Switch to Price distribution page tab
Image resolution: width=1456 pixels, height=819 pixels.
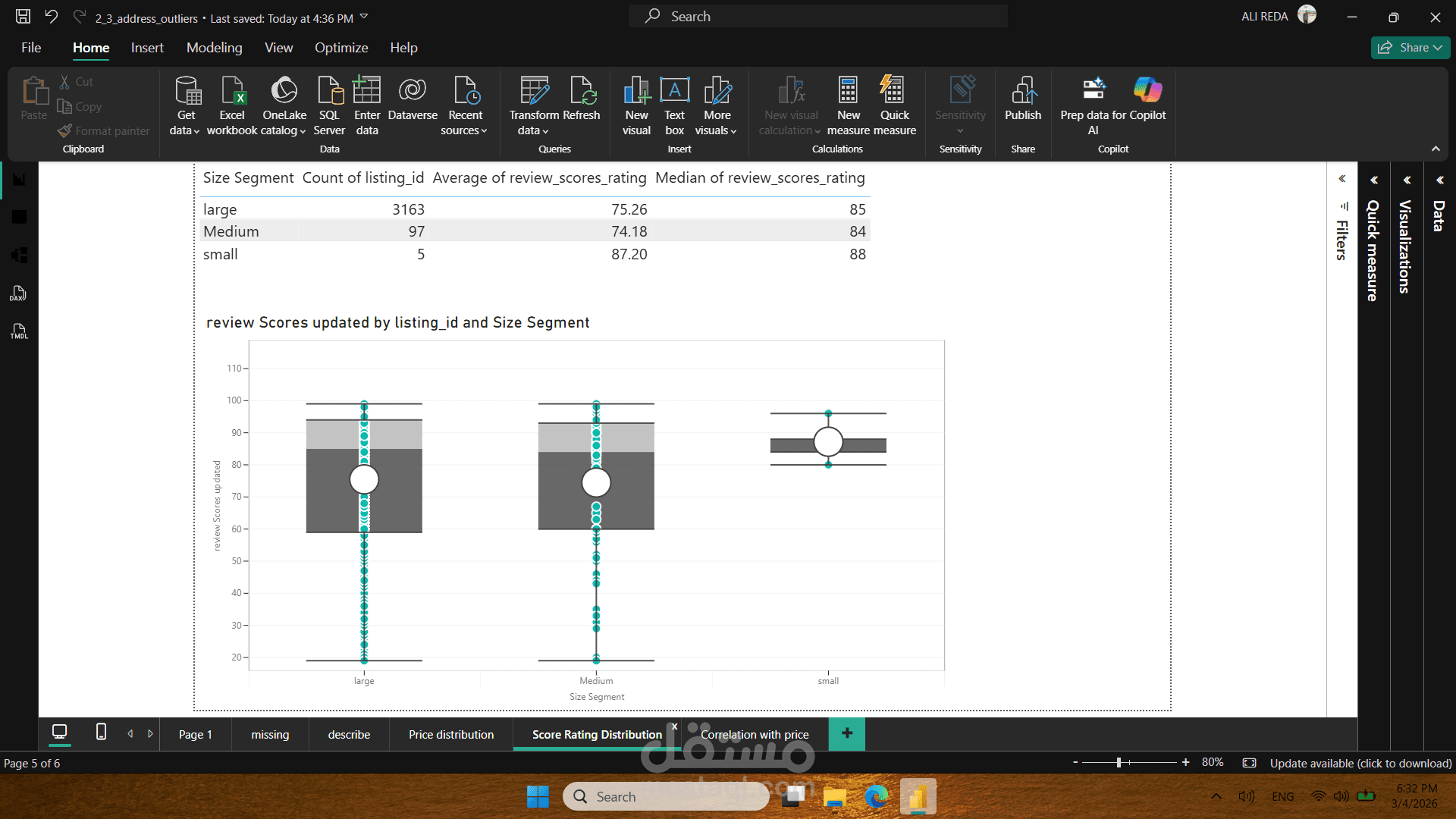(x=450, y=735)
